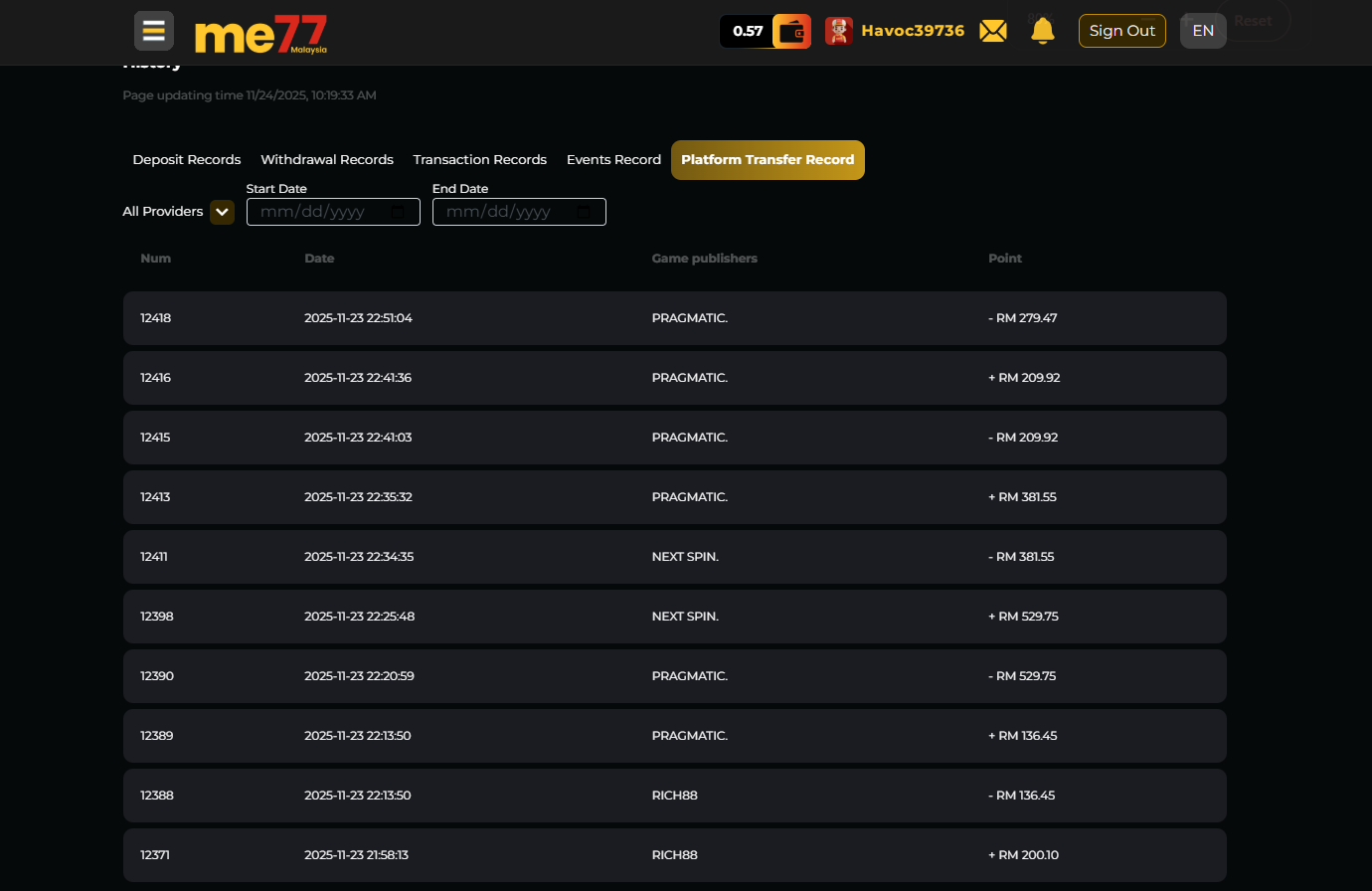This screenshot has height=891, width=1372.
Task: Switch to the Deposit Records tab
Action: (x=186, y=159)
